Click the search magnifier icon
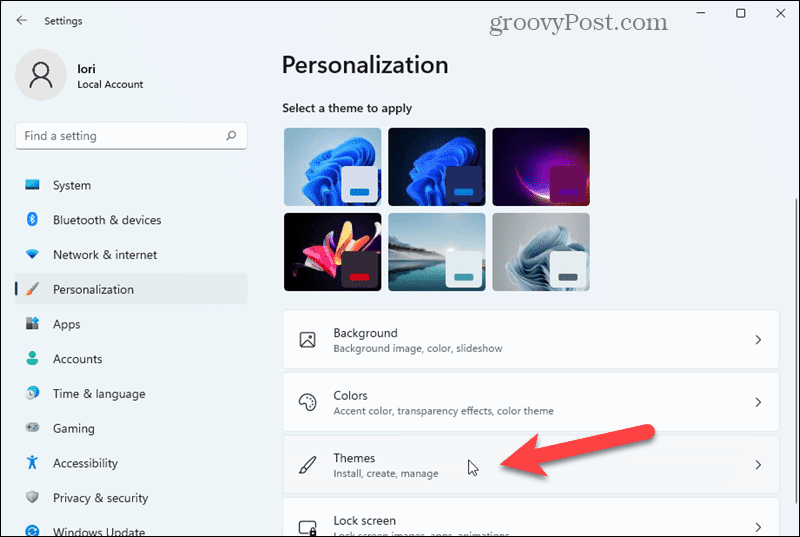 [231, 136]
